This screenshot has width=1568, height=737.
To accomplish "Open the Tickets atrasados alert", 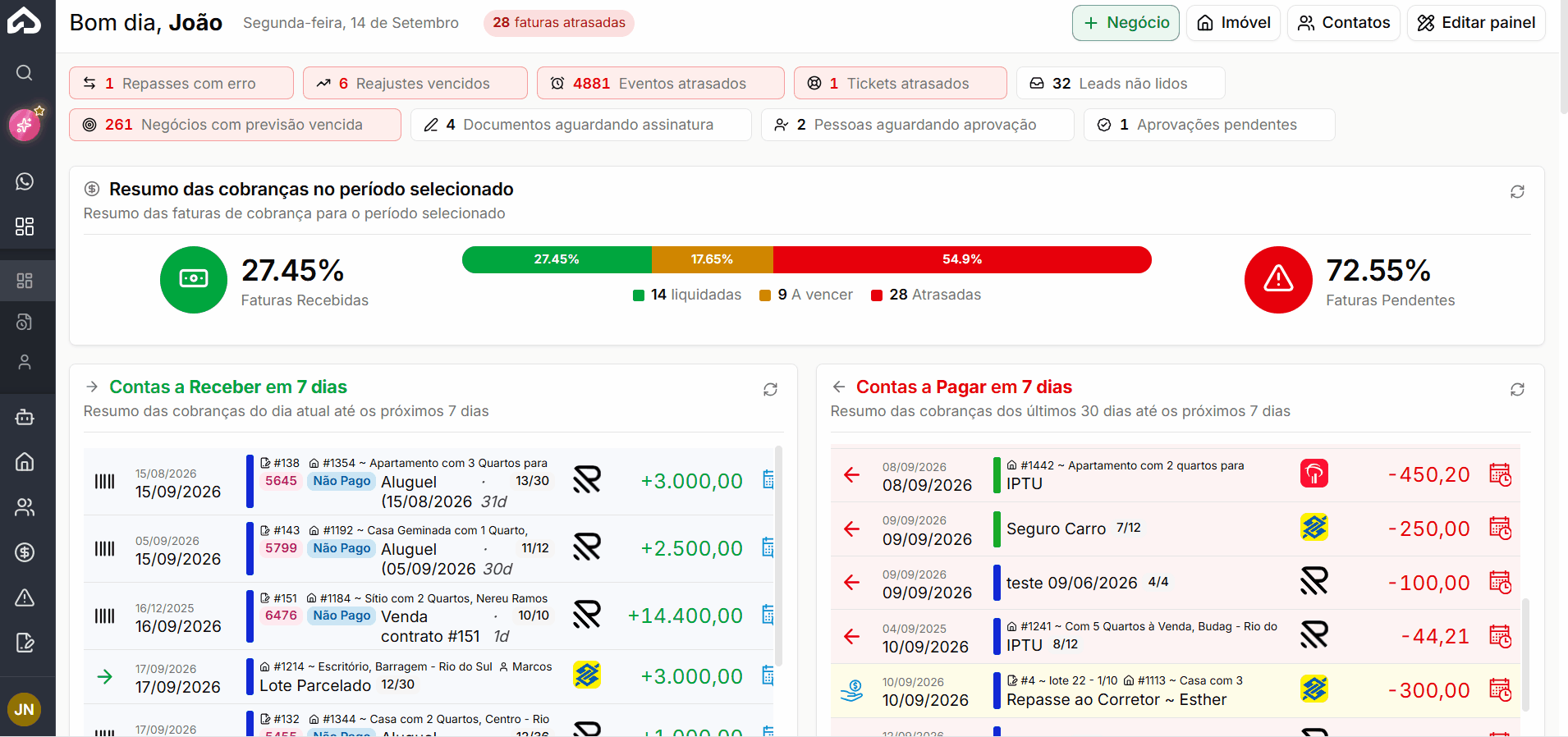I will [901, 83].
